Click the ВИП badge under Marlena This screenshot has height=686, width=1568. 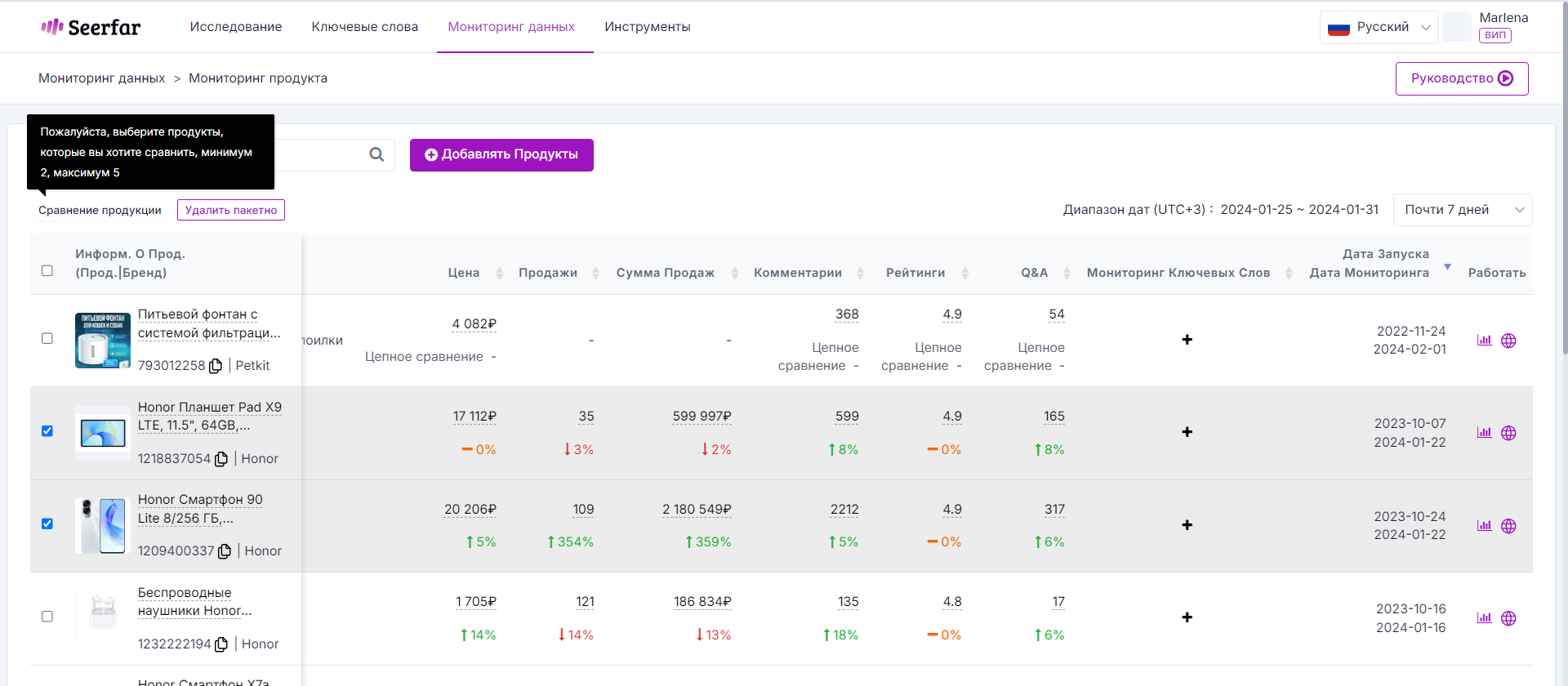pyautogui.click(x=1495, y=35)
